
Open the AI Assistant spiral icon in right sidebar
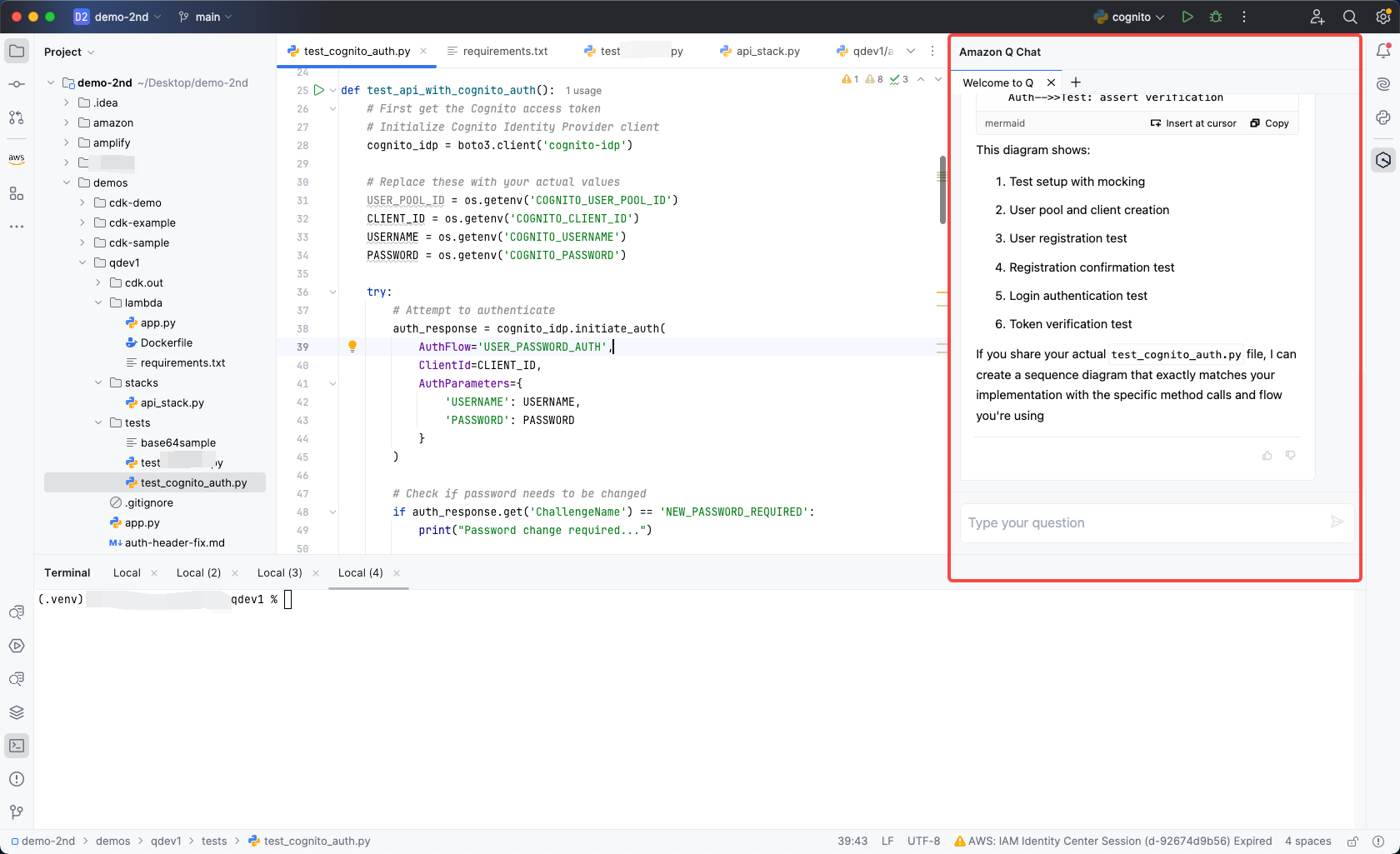[1383, 84]
